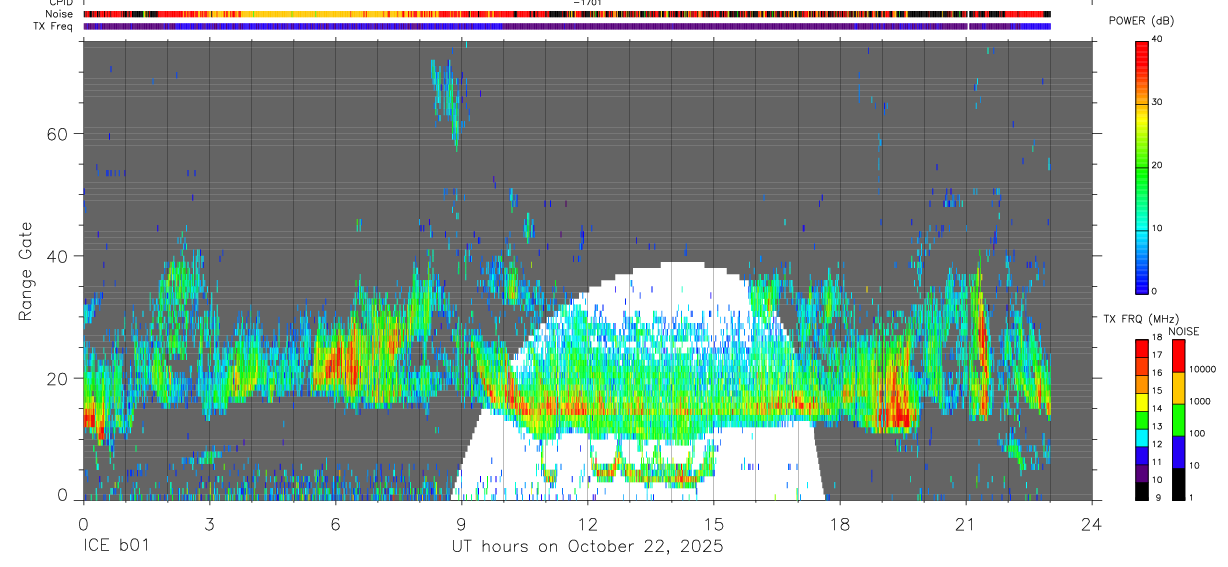Click 'UT hours on October 22, 2025' label
Image resolution: width=1228 pixels, height=567 pixels.
coord(588,547)
